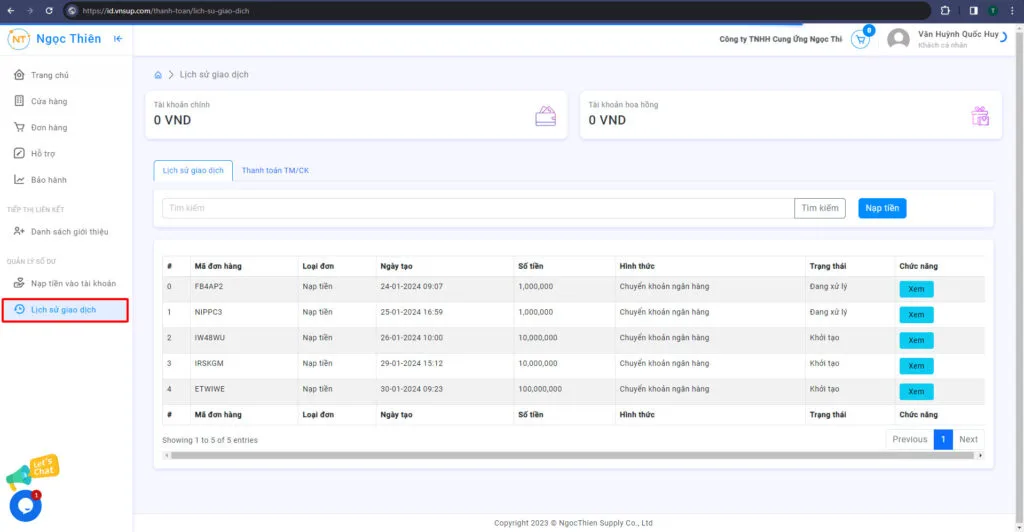Screen dimensions: 1024x532
Task: Click the user profile avatar
Action: [x=898, y=39]
